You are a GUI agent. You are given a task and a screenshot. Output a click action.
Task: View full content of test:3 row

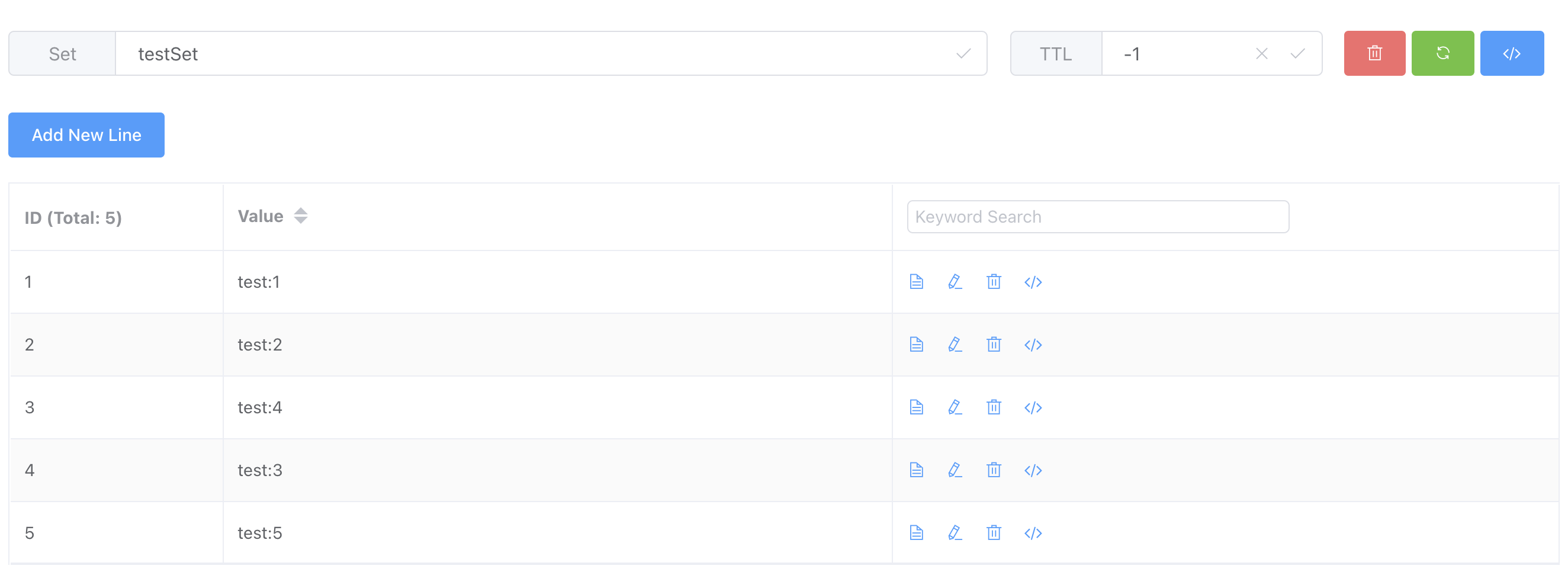(916, 470)
